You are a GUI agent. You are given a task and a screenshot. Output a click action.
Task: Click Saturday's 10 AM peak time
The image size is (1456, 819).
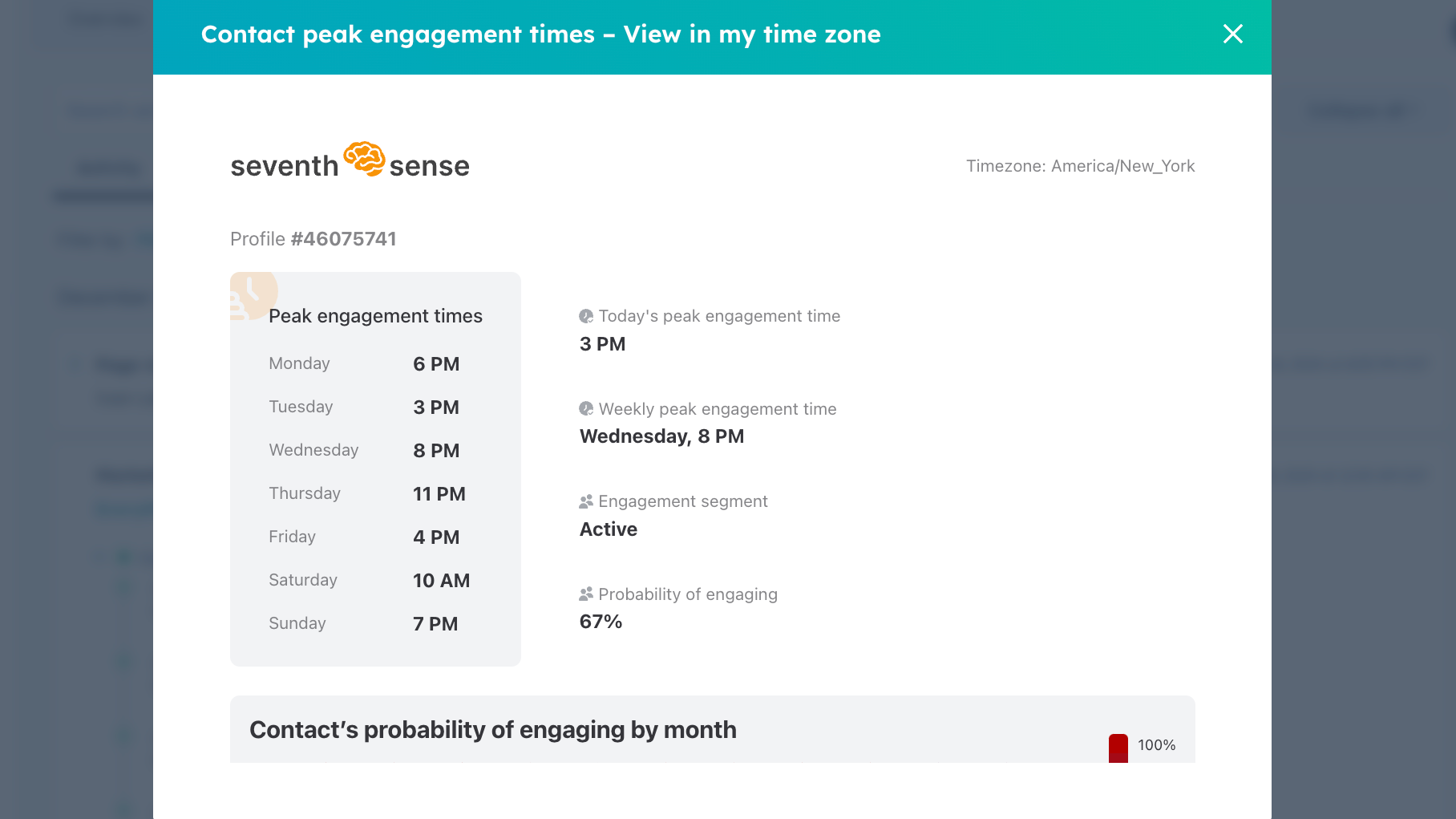pyautogui.click(x=441, y=581)
